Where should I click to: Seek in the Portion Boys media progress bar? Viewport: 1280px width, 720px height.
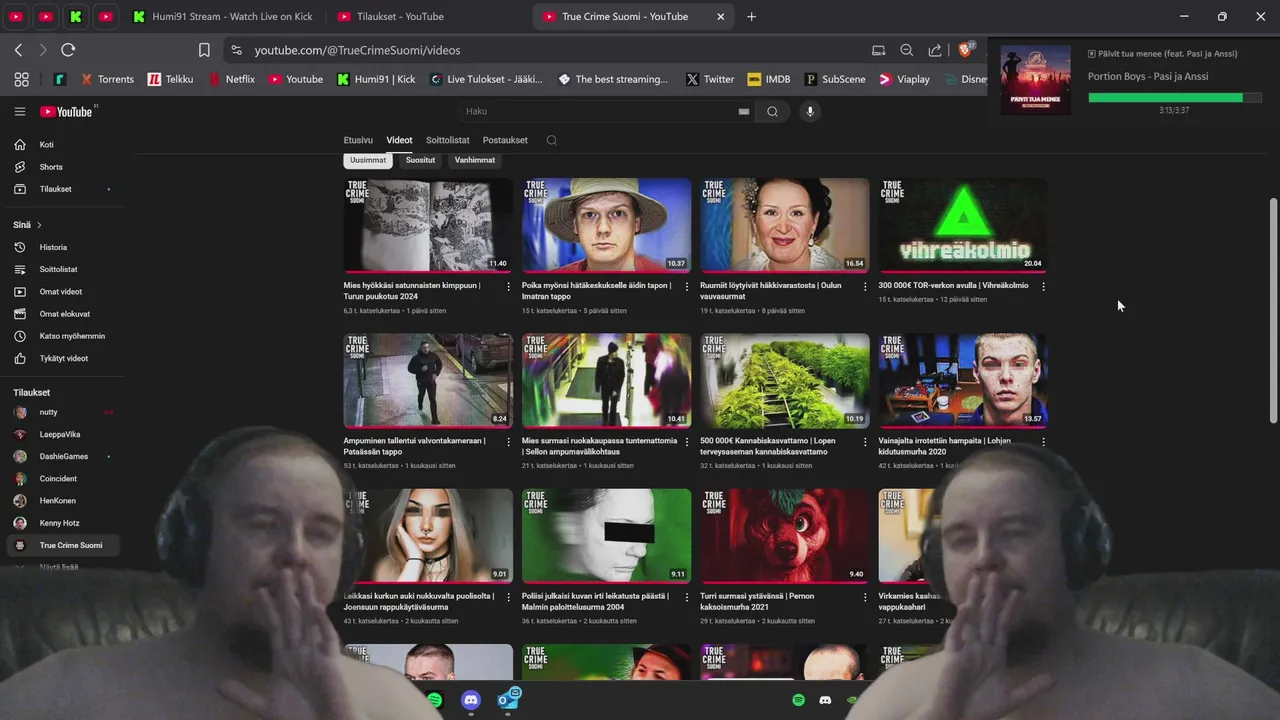point(1175,98)
